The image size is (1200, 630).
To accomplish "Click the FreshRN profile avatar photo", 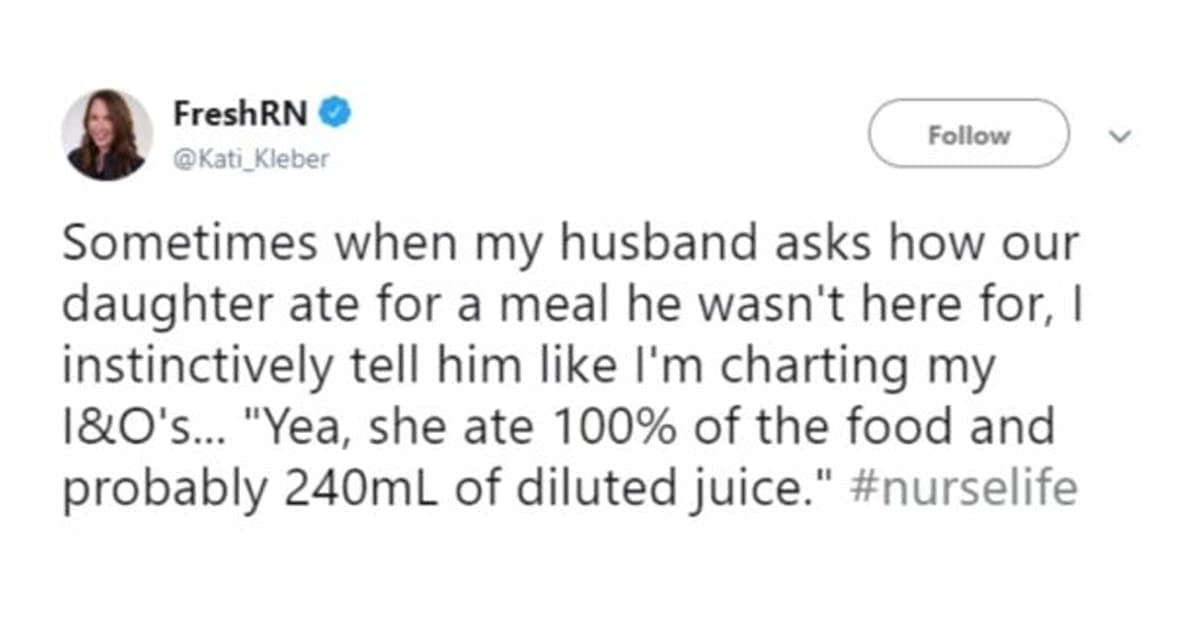I will [107, 135].
